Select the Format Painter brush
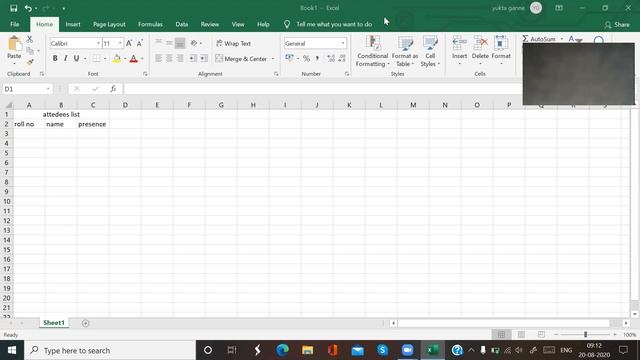640x360 pixels. [30, 62]
